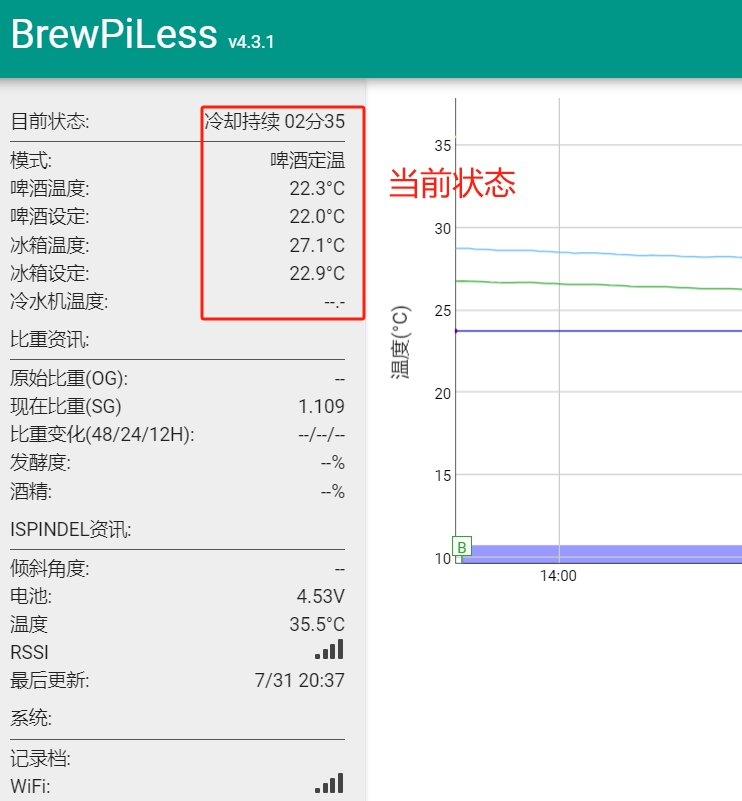
Task: Click the 22.0°C beer setting value
Action: click(x=317, y=216)
